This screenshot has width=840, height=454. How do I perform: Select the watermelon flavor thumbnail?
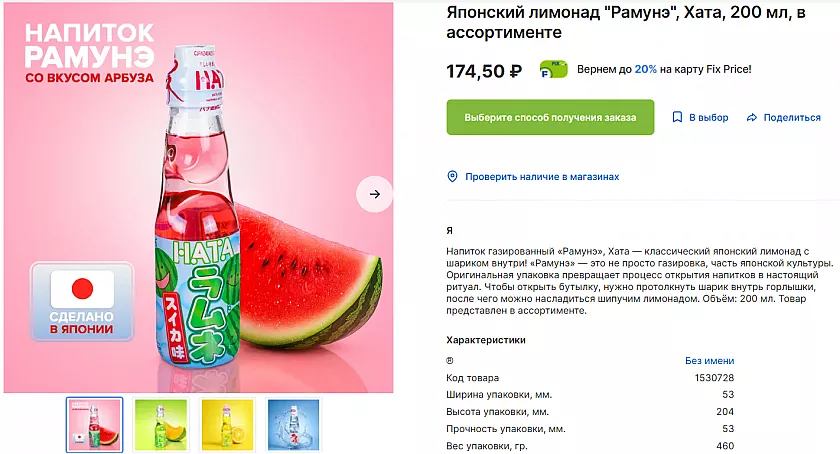tap(95, 424)
